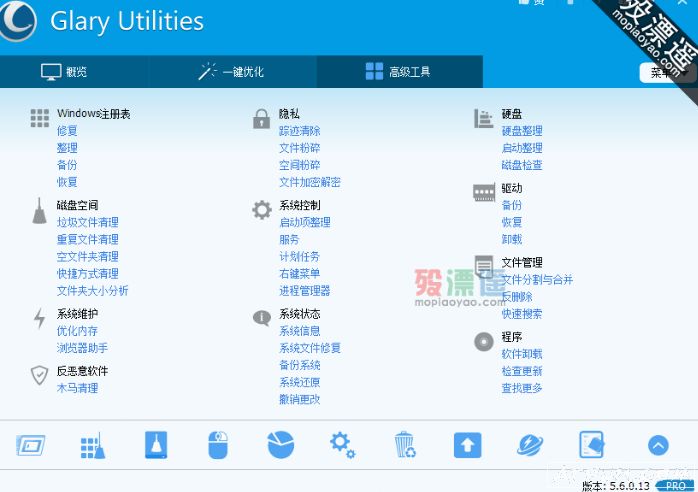Open the registry 整理 link
698x492 pixels.
(67, 148)
